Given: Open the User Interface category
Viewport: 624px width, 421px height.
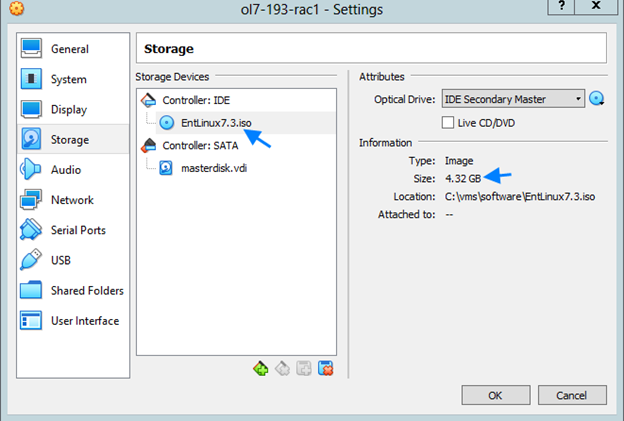Looking at the screenshot, I should point(73,321).
